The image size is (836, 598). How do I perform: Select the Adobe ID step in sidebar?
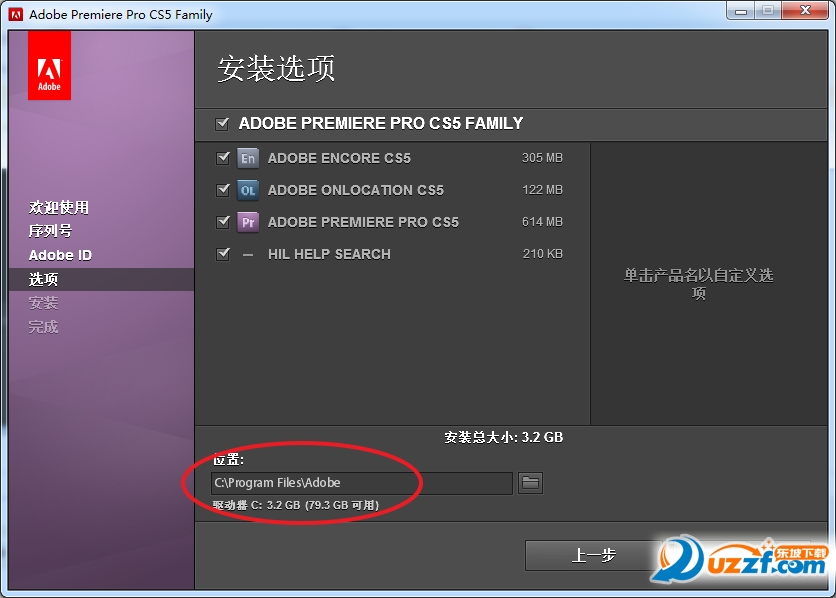[60, 255]
